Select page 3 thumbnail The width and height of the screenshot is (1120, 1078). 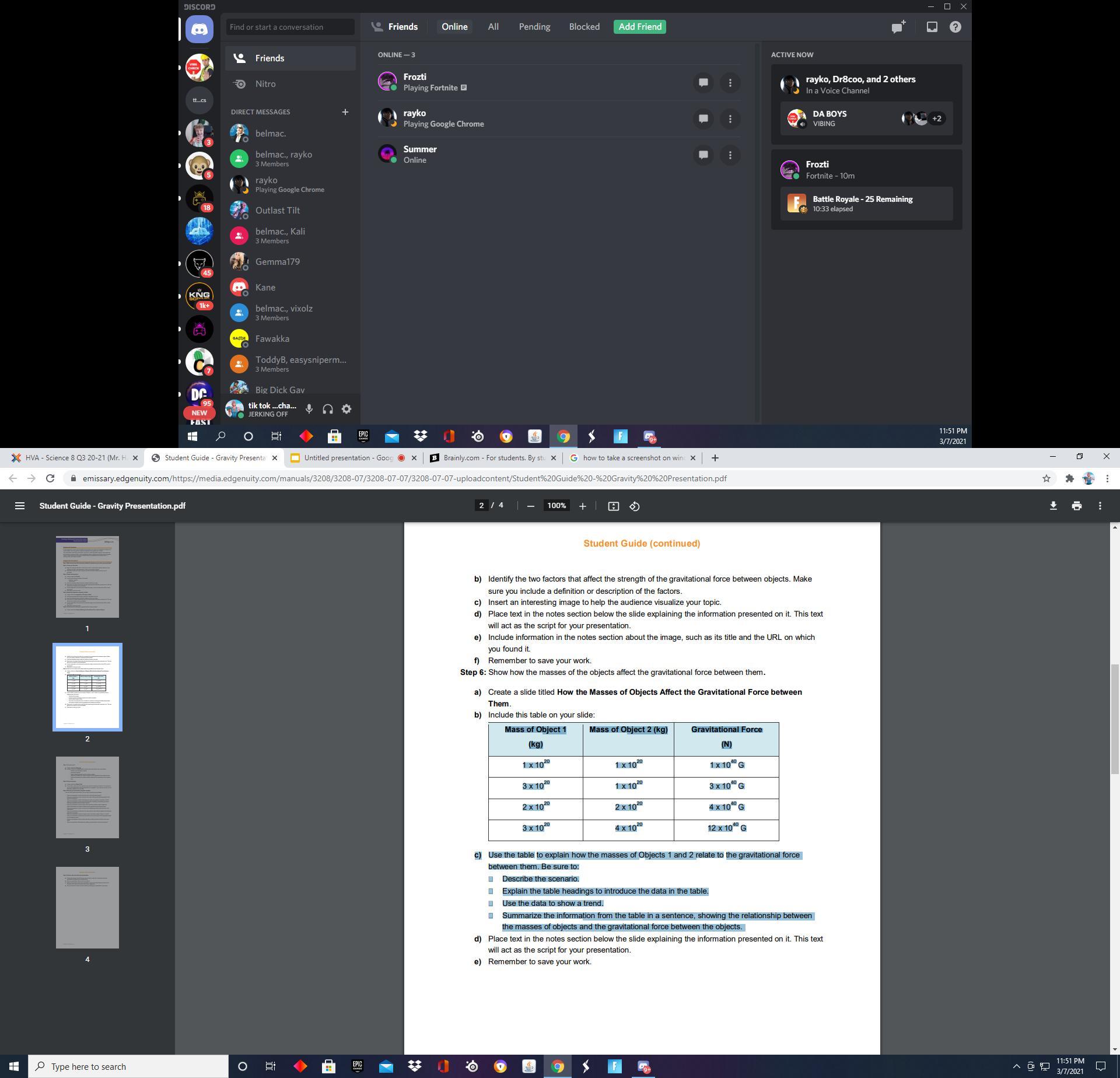pos(87,797)
